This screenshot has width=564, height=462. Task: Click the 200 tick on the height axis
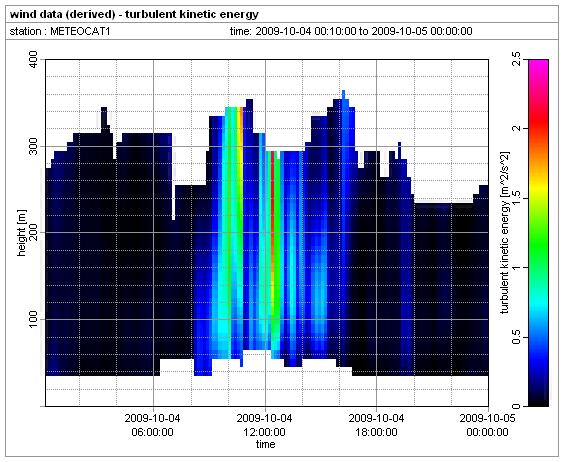point(33,232)
